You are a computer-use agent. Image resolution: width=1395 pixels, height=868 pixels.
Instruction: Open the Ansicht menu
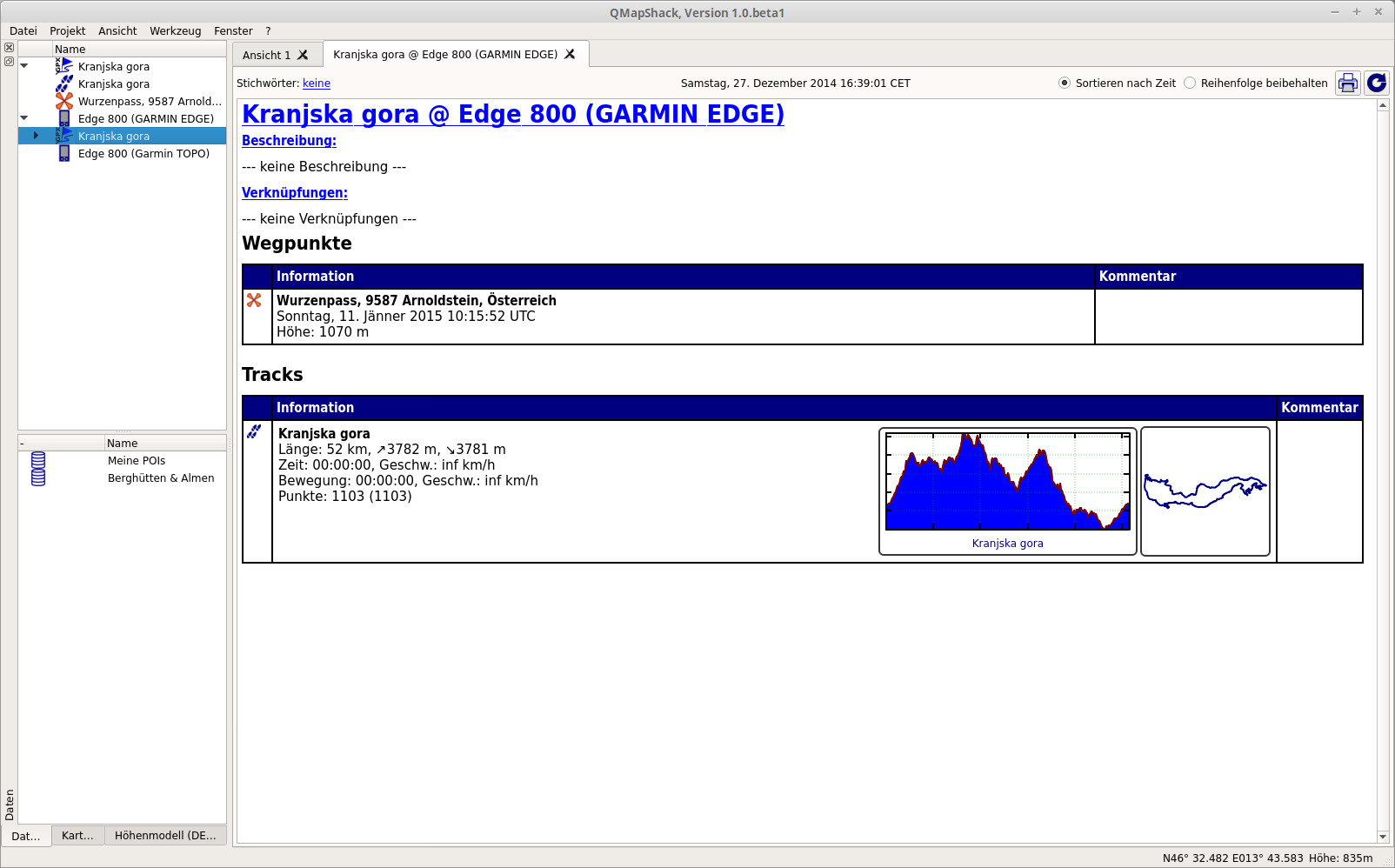pyautogui.click(x=117, y=30)
